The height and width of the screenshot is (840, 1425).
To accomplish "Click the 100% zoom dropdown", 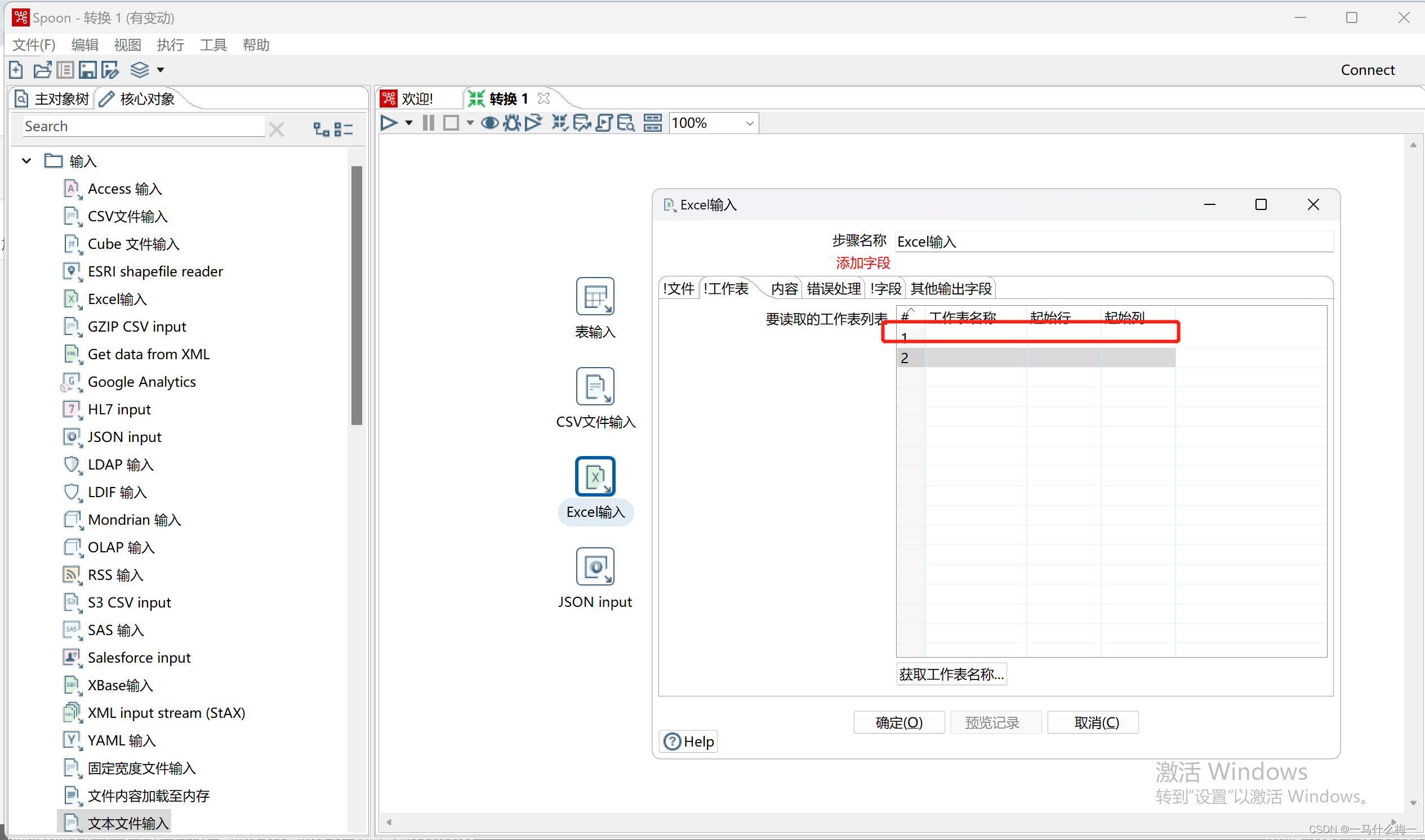I will pos(714,122).
